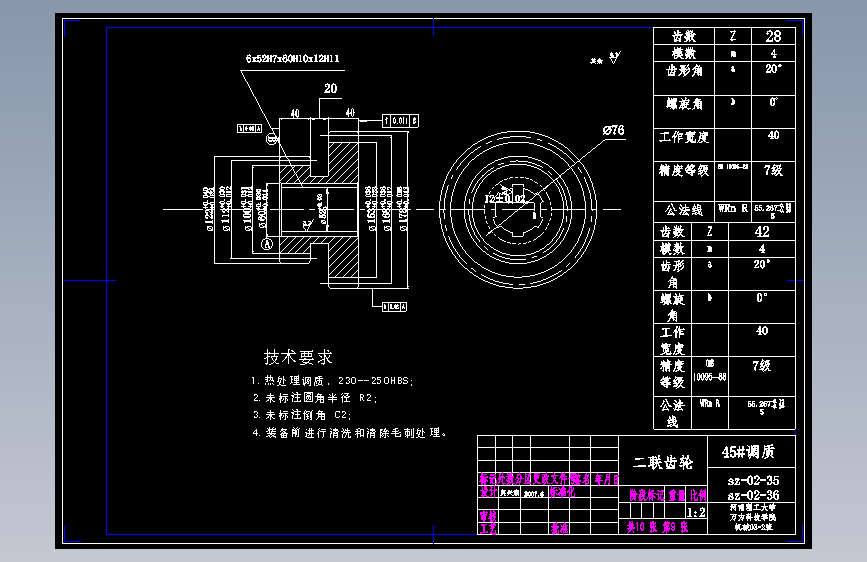Select the university name in title block
This screenshot has width=867, height=562.
click(753, 507)
